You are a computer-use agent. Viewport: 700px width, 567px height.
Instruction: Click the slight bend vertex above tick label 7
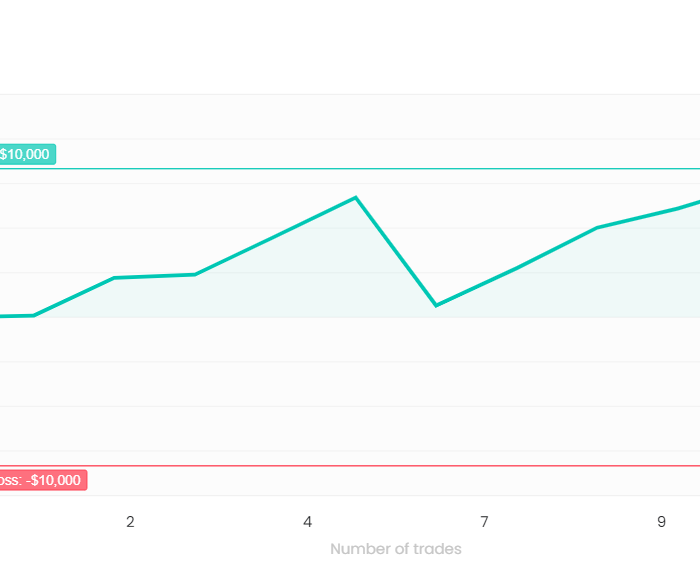[517, 268]
